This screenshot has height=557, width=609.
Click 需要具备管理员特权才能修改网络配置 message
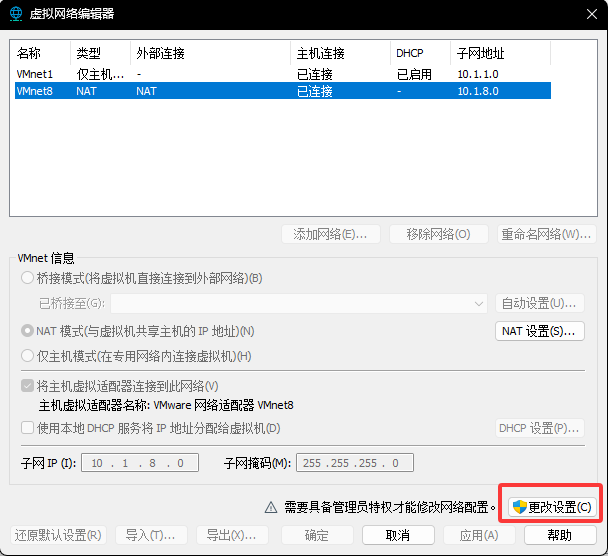pyautogui.click(x=390, y=507)
